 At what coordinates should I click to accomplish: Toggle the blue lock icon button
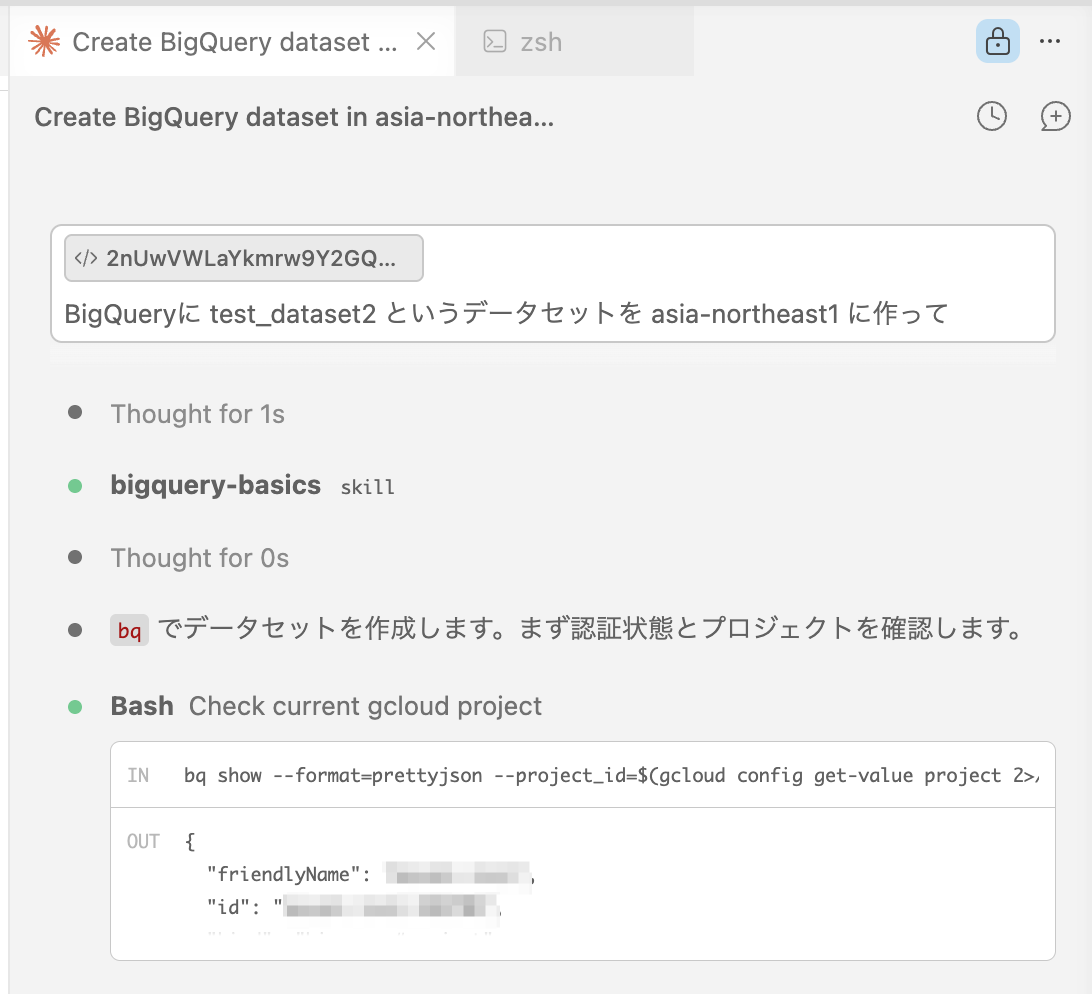(x=997, y=41)
